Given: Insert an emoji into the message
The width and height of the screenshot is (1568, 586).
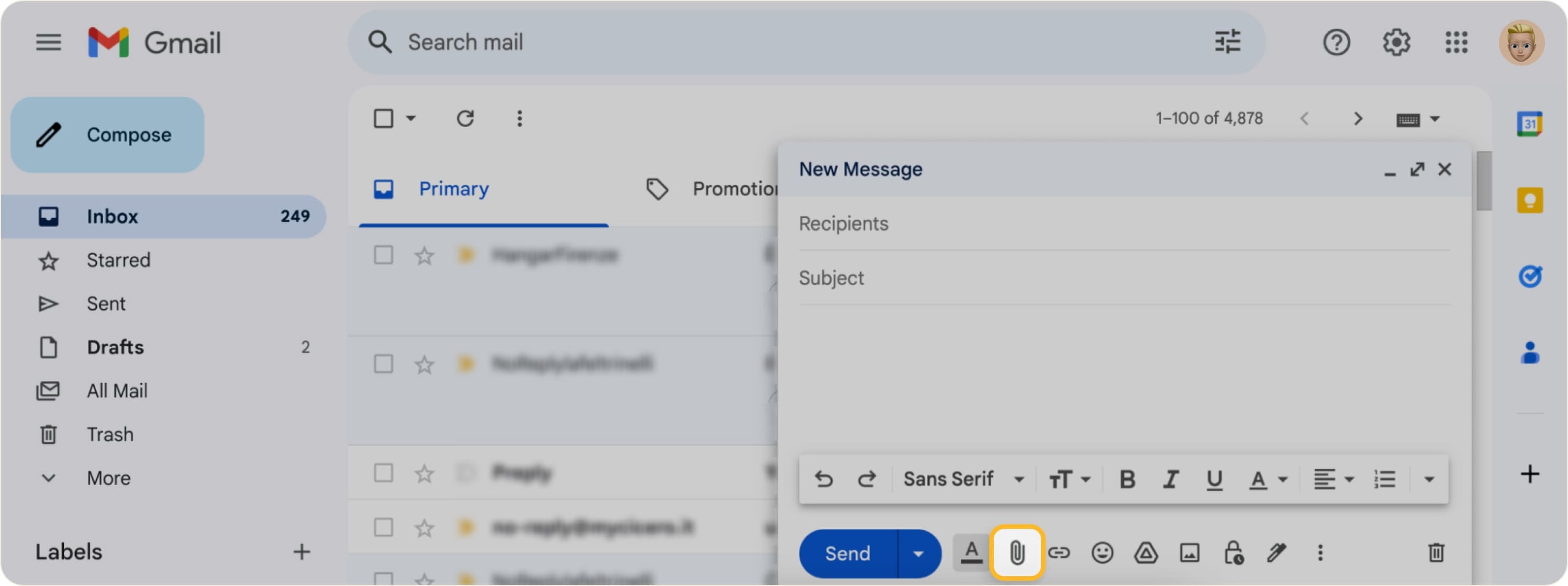Looking at the screenshot, I should pos(1102,553).
